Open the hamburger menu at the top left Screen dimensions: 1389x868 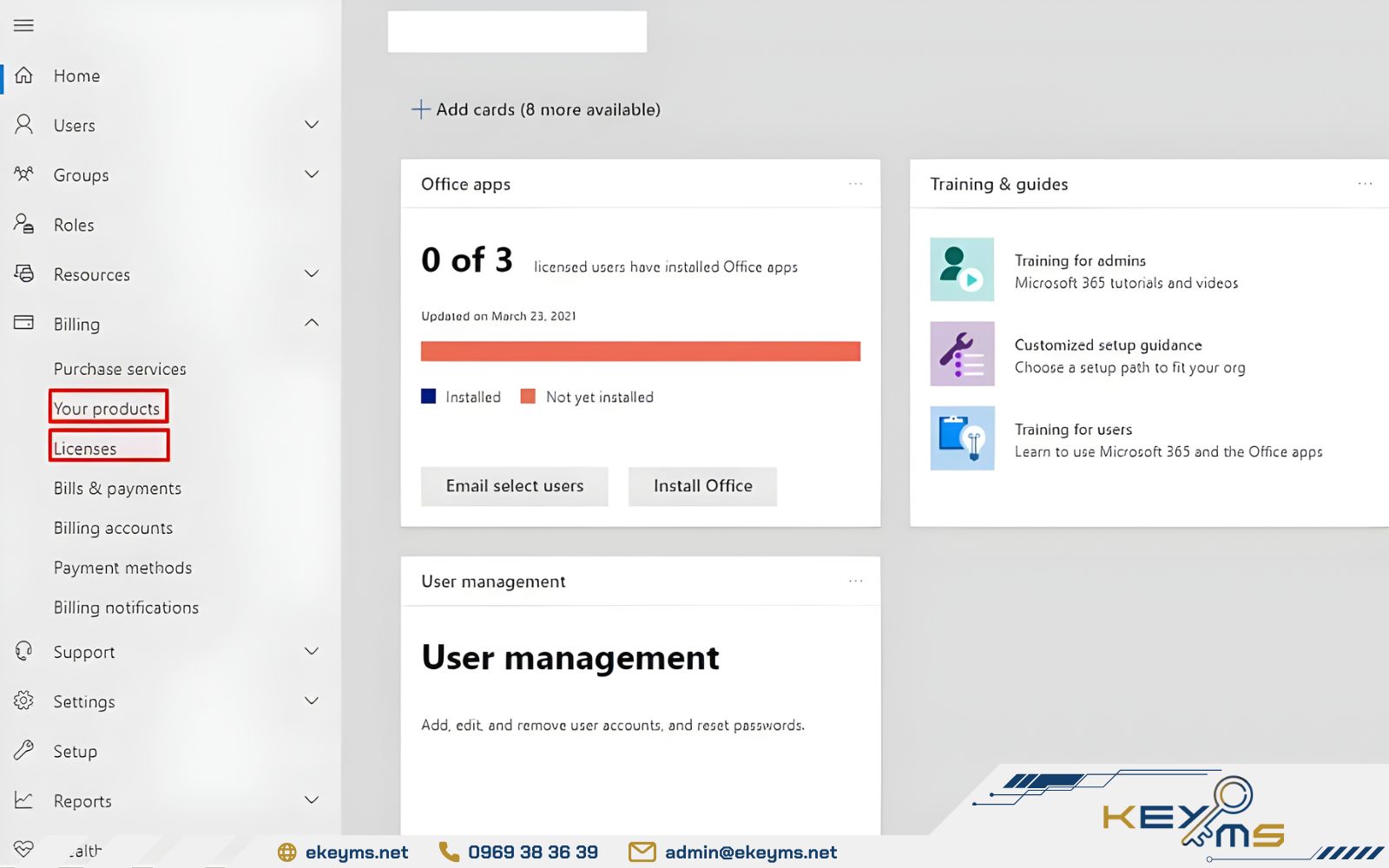tap(23, 24)
